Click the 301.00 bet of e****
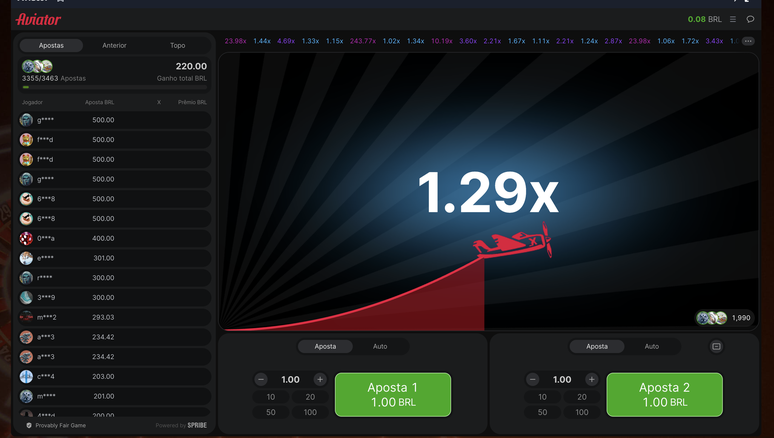This screenshot has width=774, height=438. pyautogui.click(x=104, y=258)
